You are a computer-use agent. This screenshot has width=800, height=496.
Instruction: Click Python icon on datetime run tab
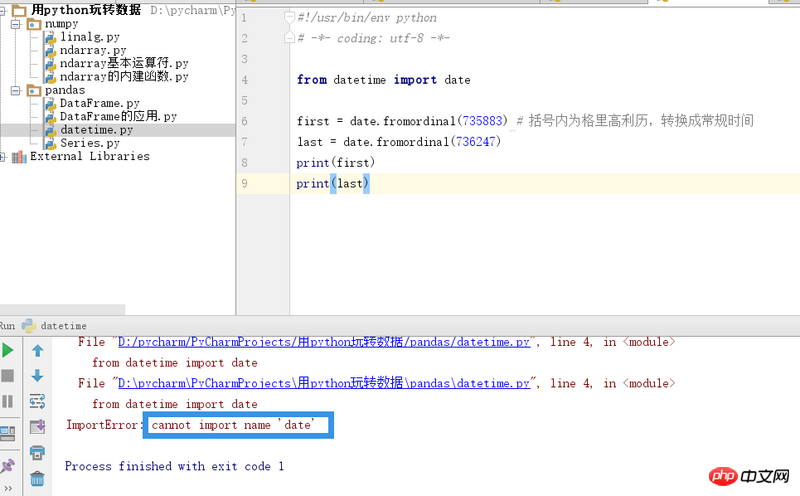point(29,326)
